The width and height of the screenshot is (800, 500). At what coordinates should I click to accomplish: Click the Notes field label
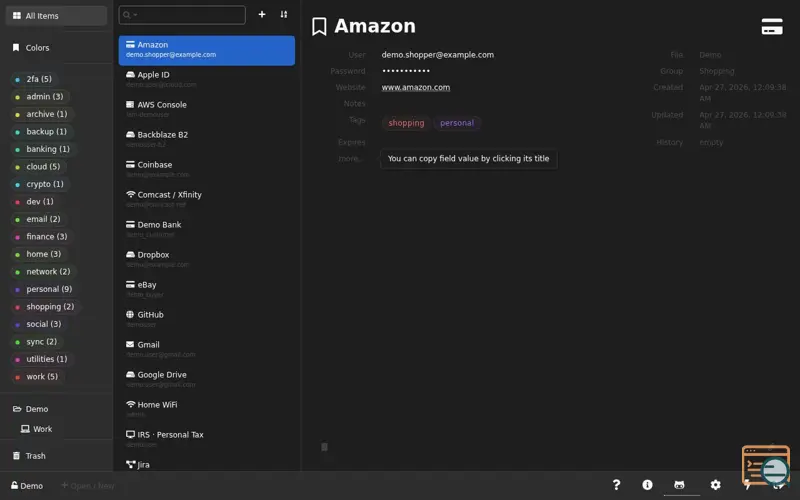355,104
